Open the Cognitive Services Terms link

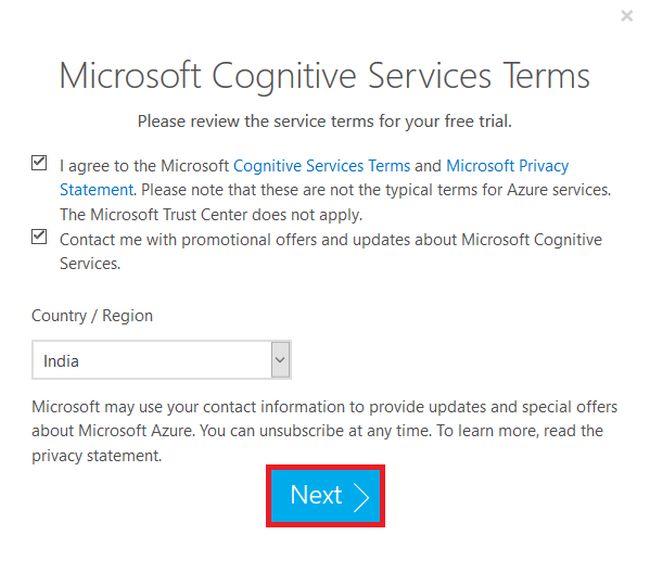pyautogui.click(x=321, y=166)
